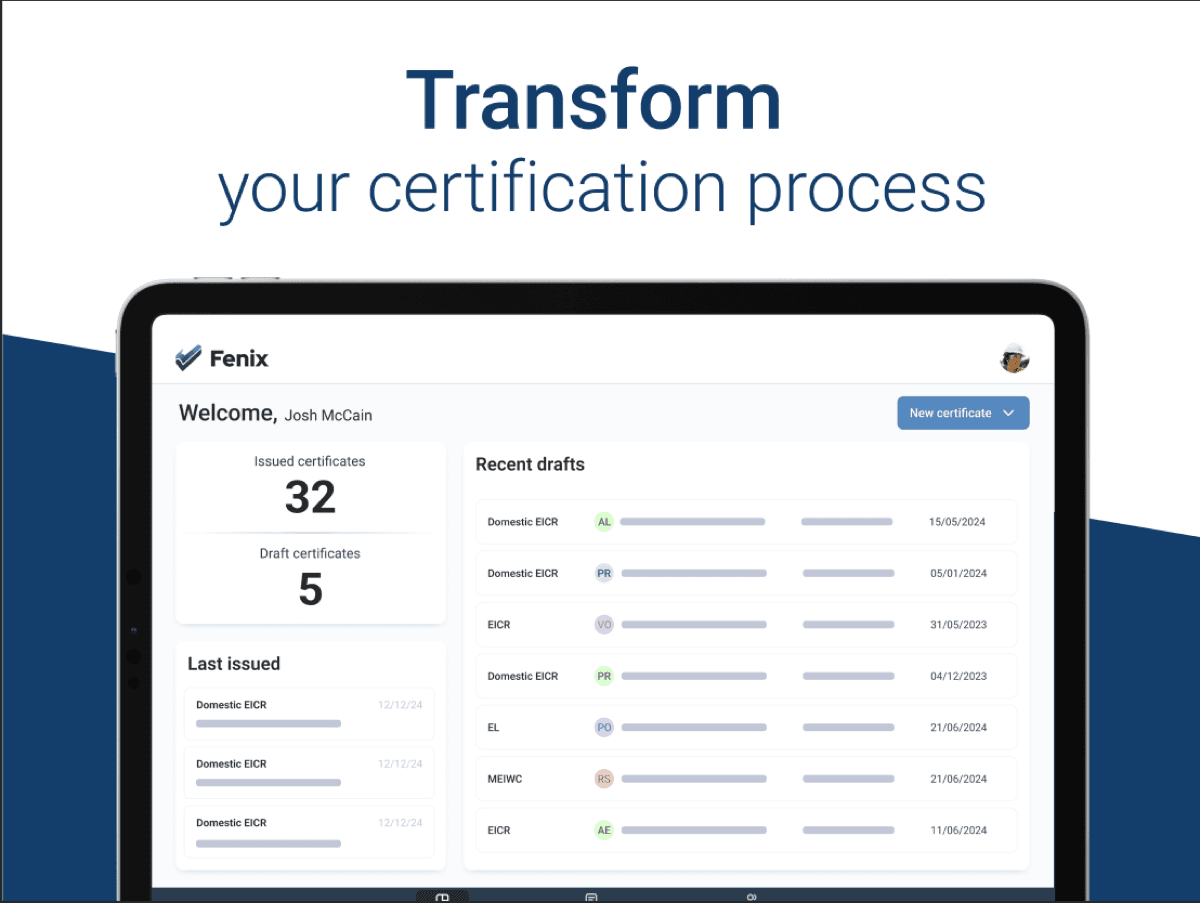Click the PO avatar badge
The image size is (1200, 903).
603,728
